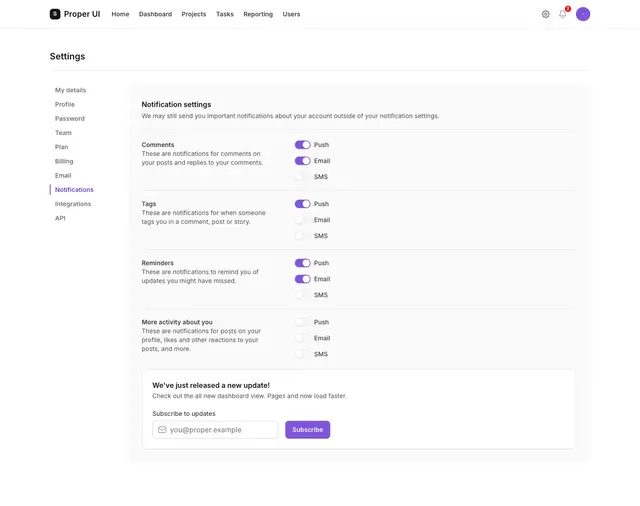Enable Tags SMS toggle
The image size is (640, 506).
(302, 236)
